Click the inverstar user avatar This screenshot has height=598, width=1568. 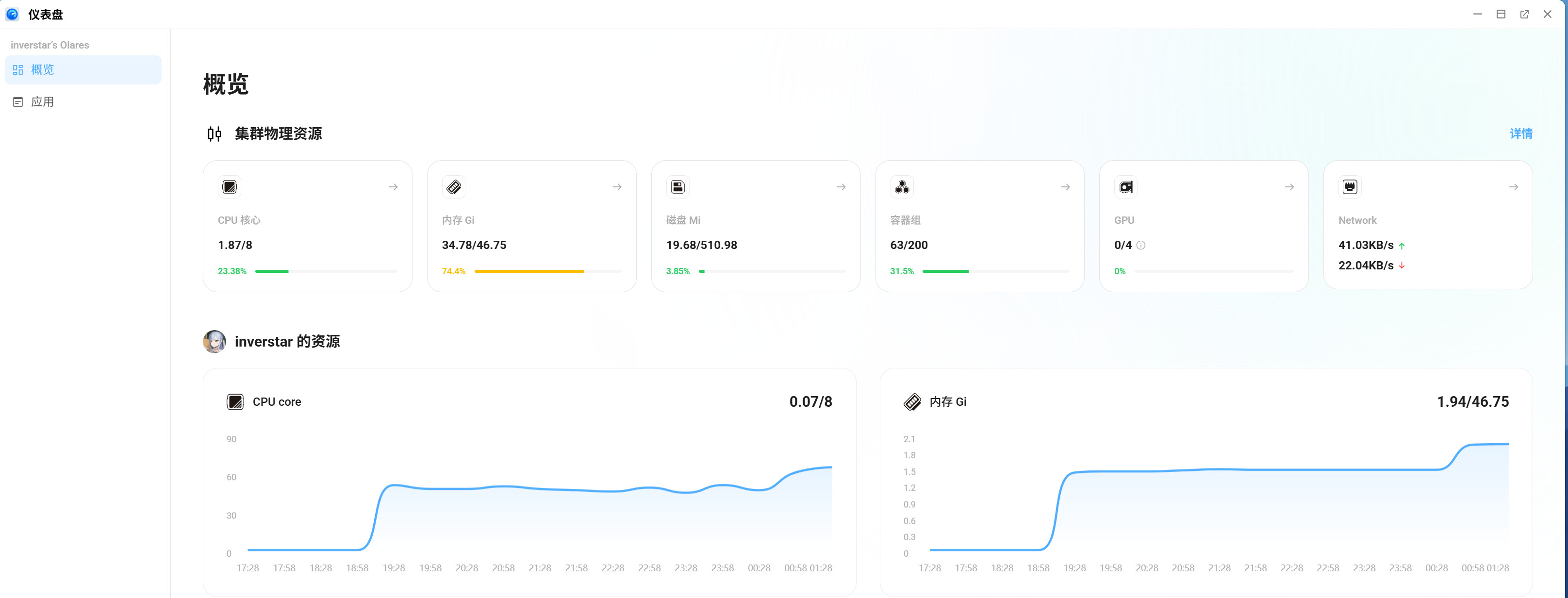tap(215, 342)
